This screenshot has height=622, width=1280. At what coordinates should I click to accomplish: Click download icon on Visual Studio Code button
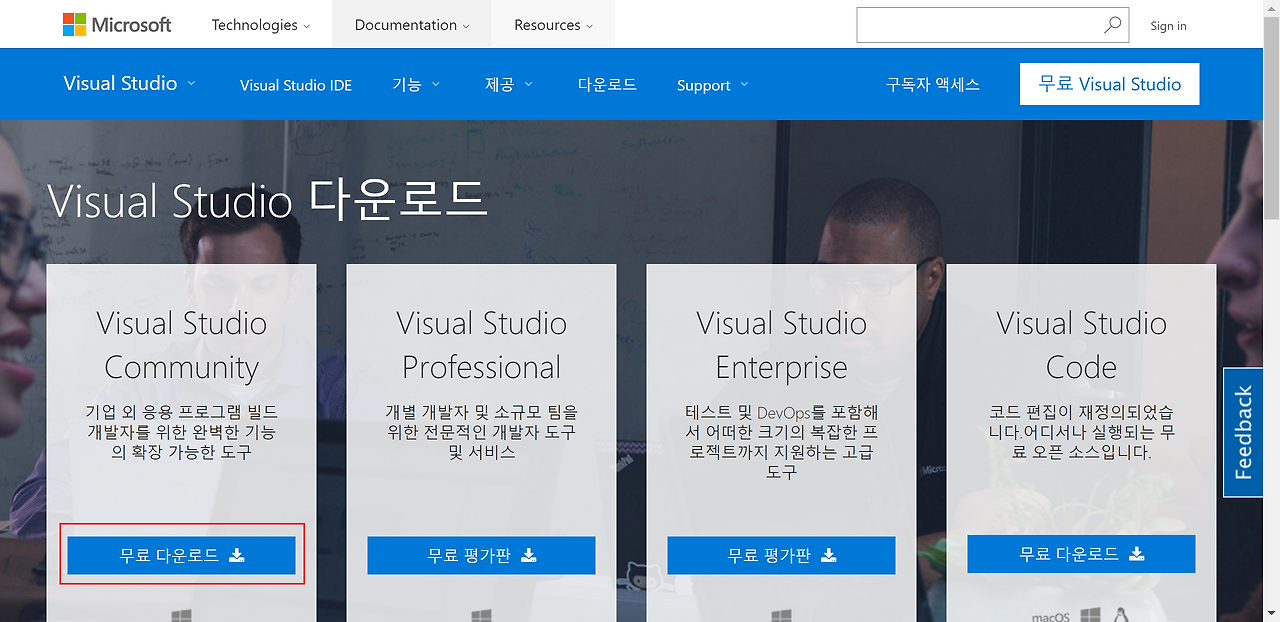[x=1136, y=554]
